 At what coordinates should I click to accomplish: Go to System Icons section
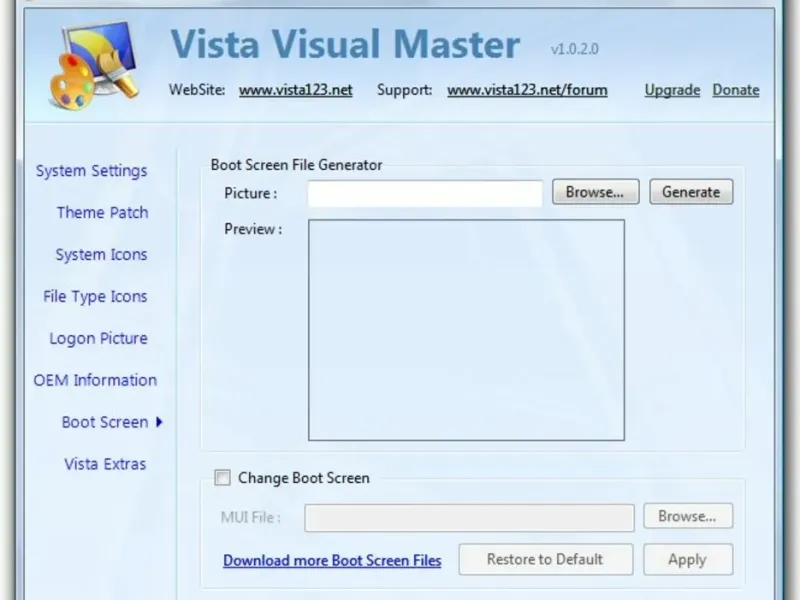(x=102, y=254)
